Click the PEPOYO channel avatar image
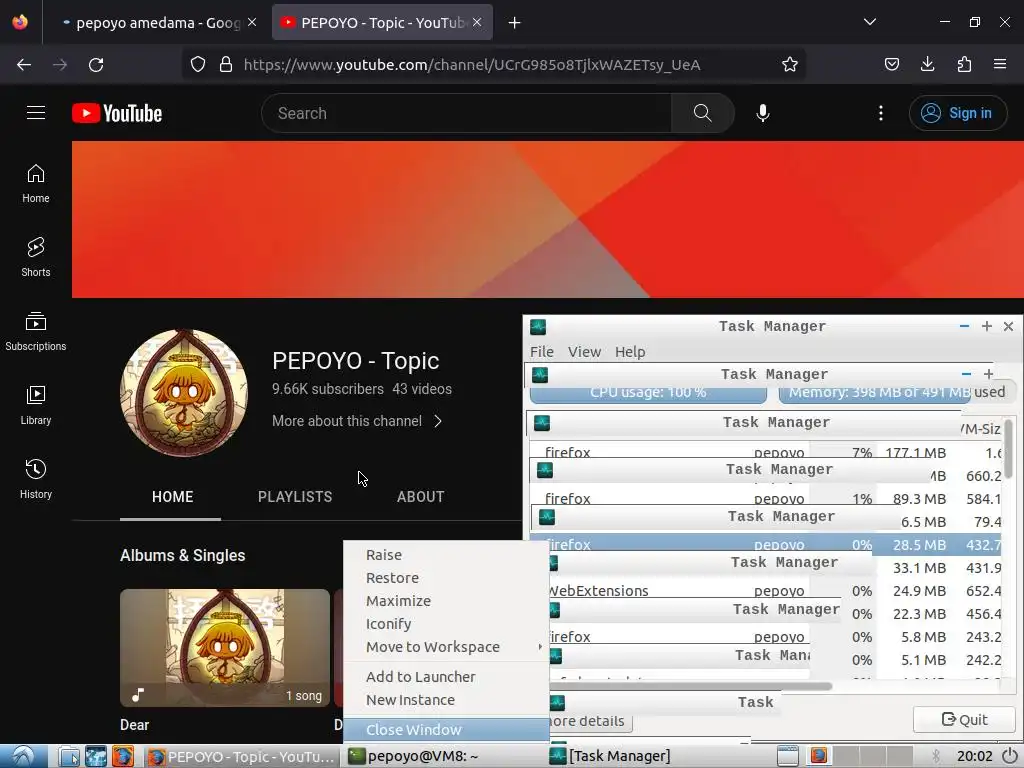The image size is (1024, 768). pyautogui.click(x=184, y=392)
